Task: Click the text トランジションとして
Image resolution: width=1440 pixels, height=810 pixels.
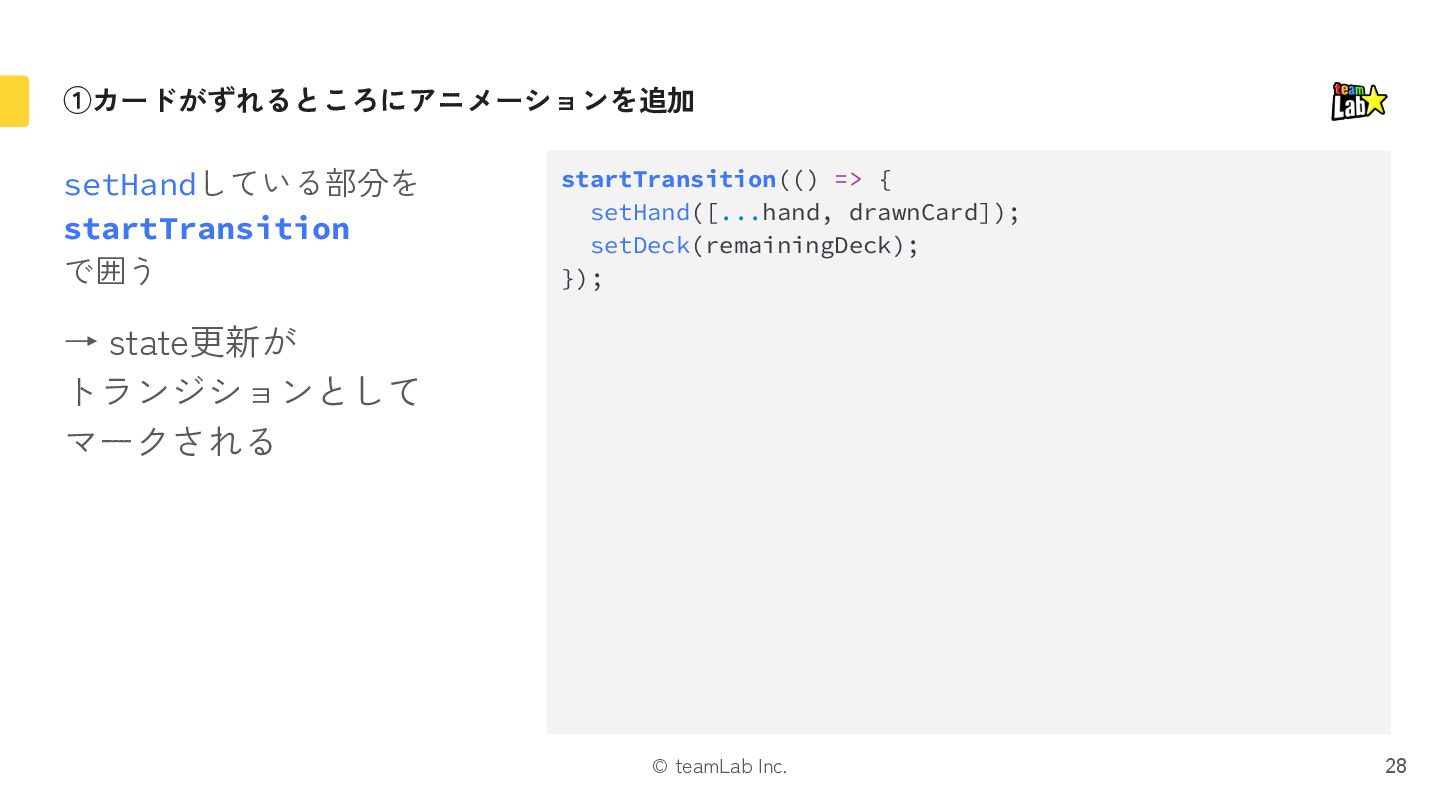Action: tap(243, 391)
